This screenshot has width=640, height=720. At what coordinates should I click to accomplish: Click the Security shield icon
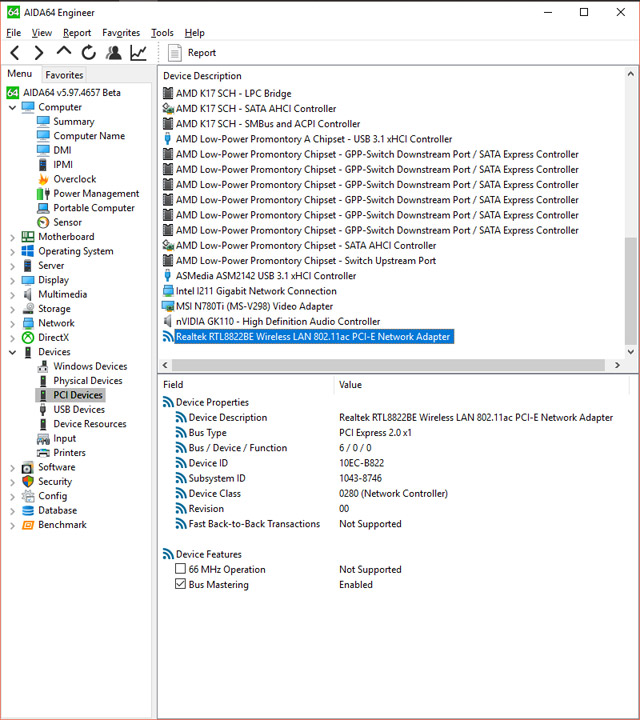point(28,482)
